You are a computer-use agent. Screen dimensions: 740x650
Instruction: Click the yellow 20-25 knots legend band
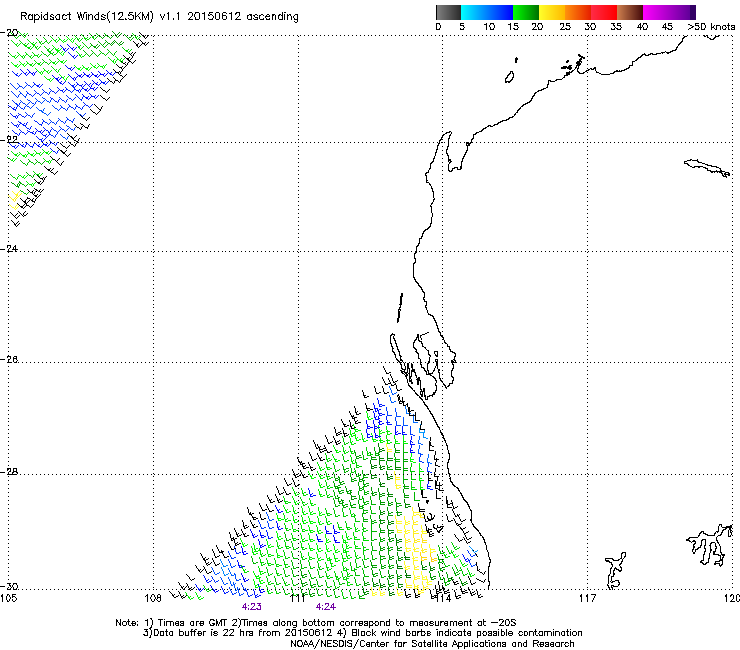click(x=552, y=12)
